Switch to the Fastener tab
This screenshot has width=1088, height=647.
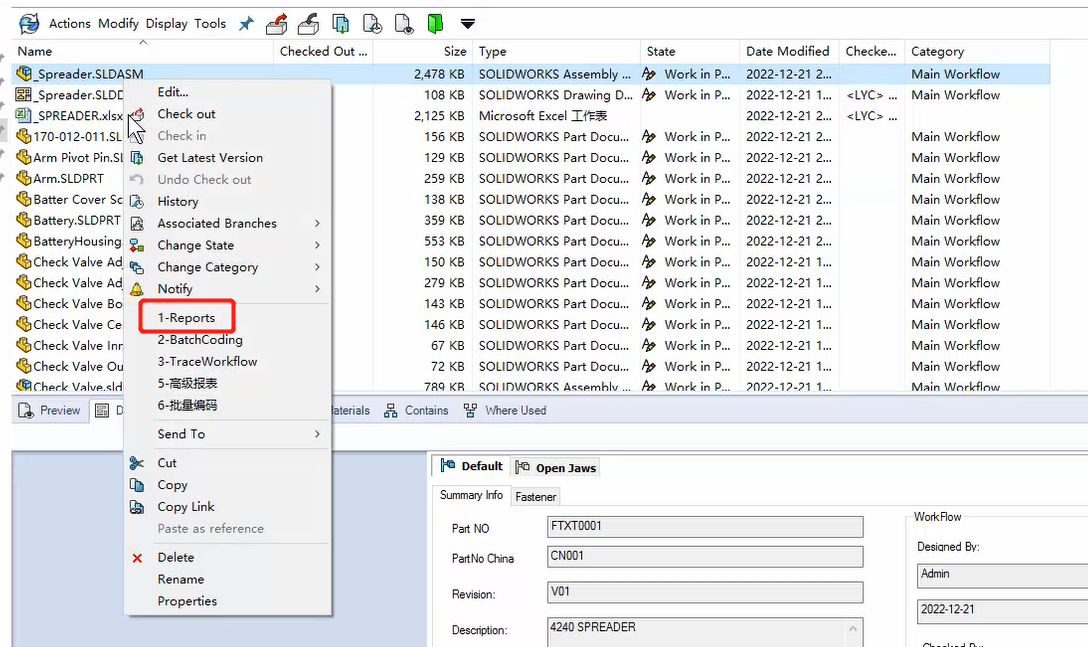click(535, 496)
